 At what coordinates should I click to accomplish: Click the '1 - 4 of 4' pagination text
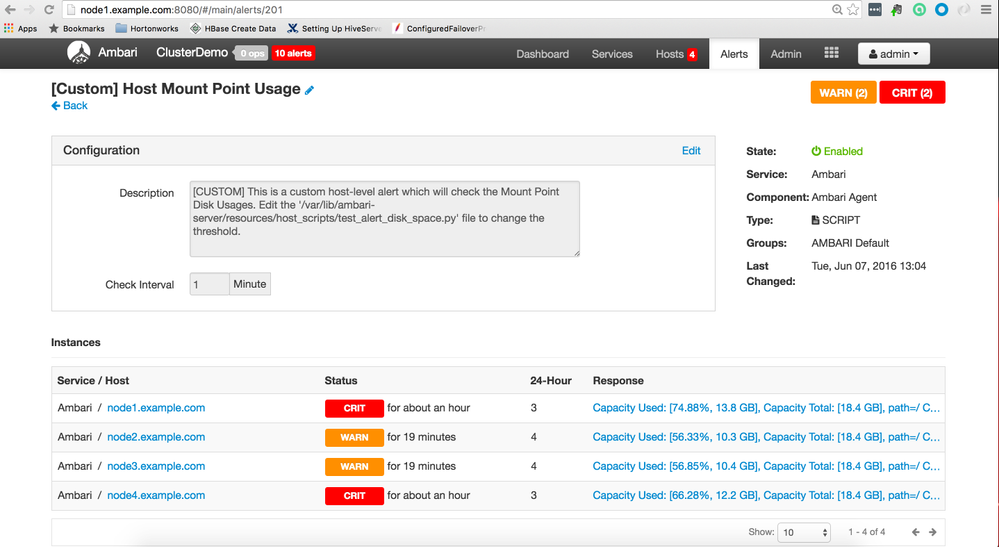click(866, 532)
